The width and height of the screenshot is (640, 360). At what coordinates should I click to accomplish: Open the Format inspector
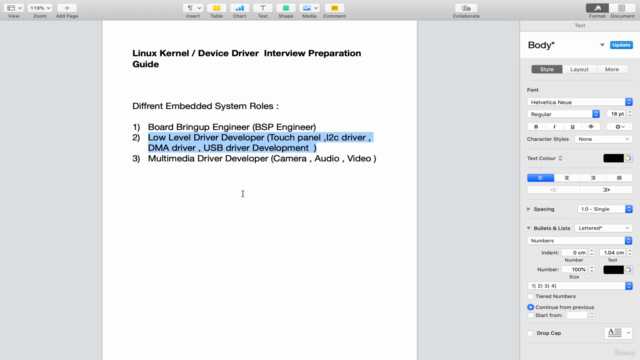click(x=597, y=8)
